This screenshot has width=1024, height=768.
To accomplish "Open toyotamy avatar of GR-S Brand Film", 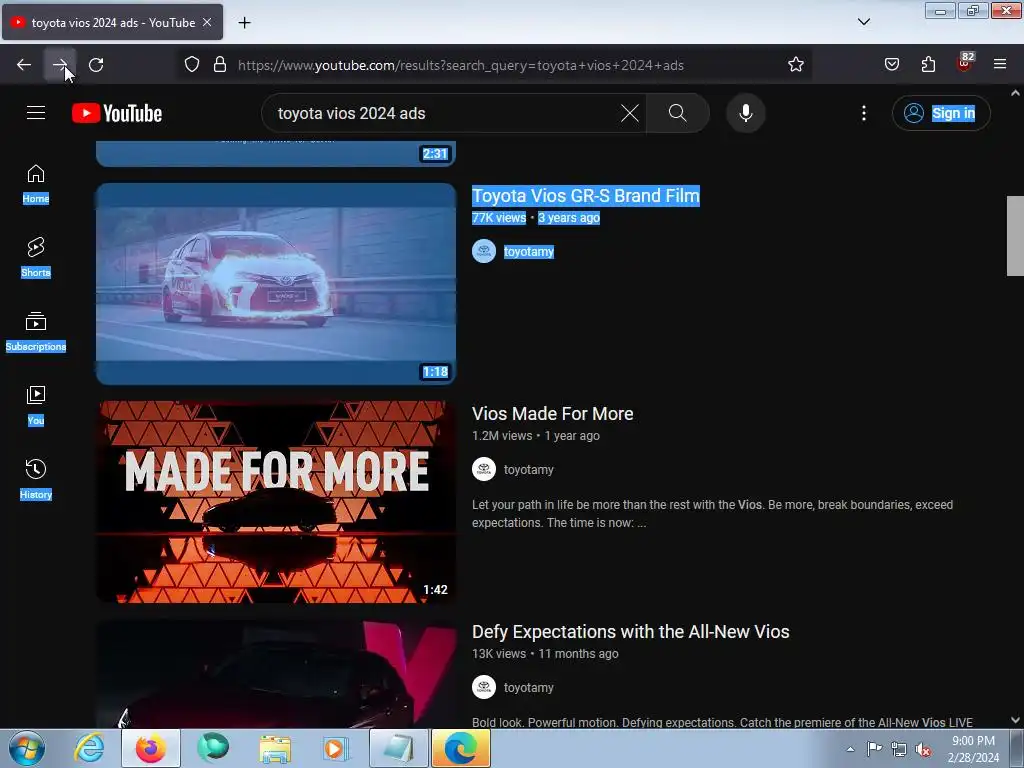I will [x=484, y=251].
